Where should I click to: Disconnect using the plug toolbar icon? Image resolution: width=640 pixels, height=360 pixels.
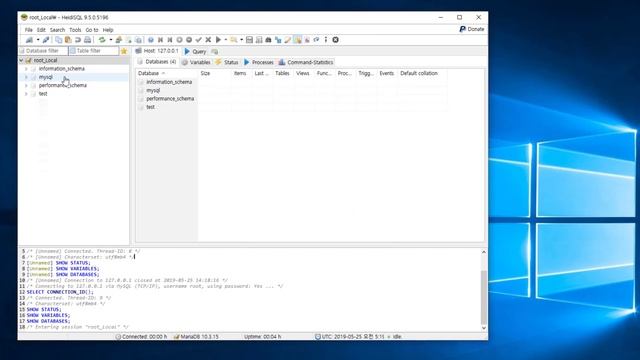click(46, 40)
